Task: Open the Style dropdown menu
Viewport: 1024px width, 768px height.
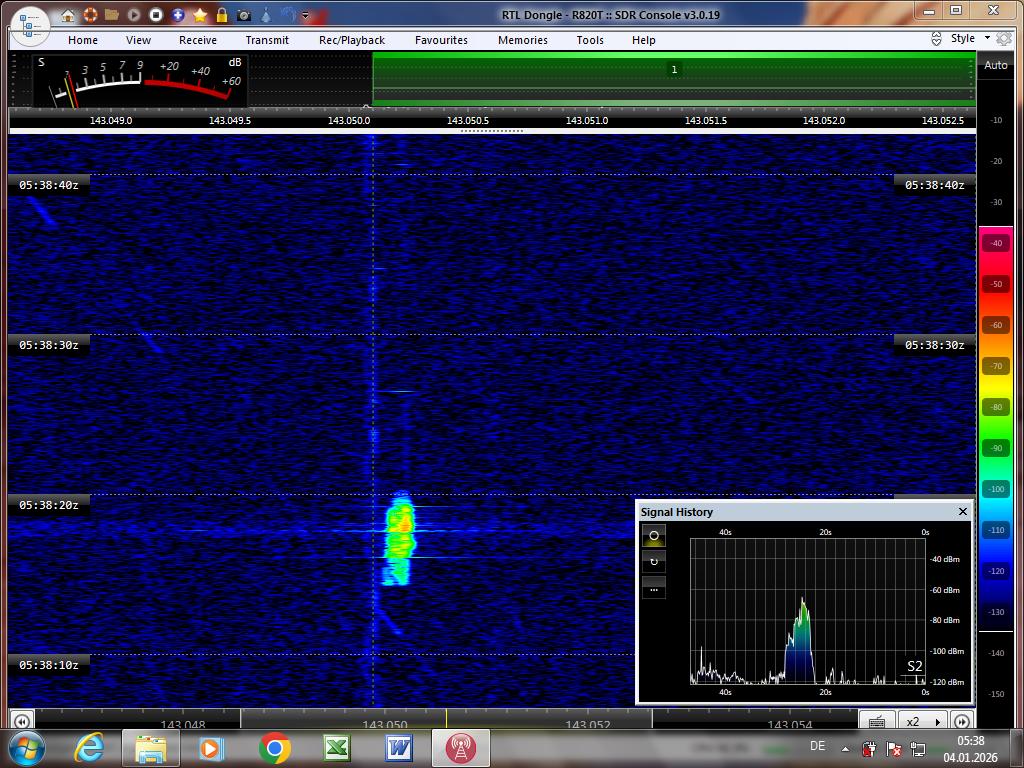Action: click(x=970, y=38)
